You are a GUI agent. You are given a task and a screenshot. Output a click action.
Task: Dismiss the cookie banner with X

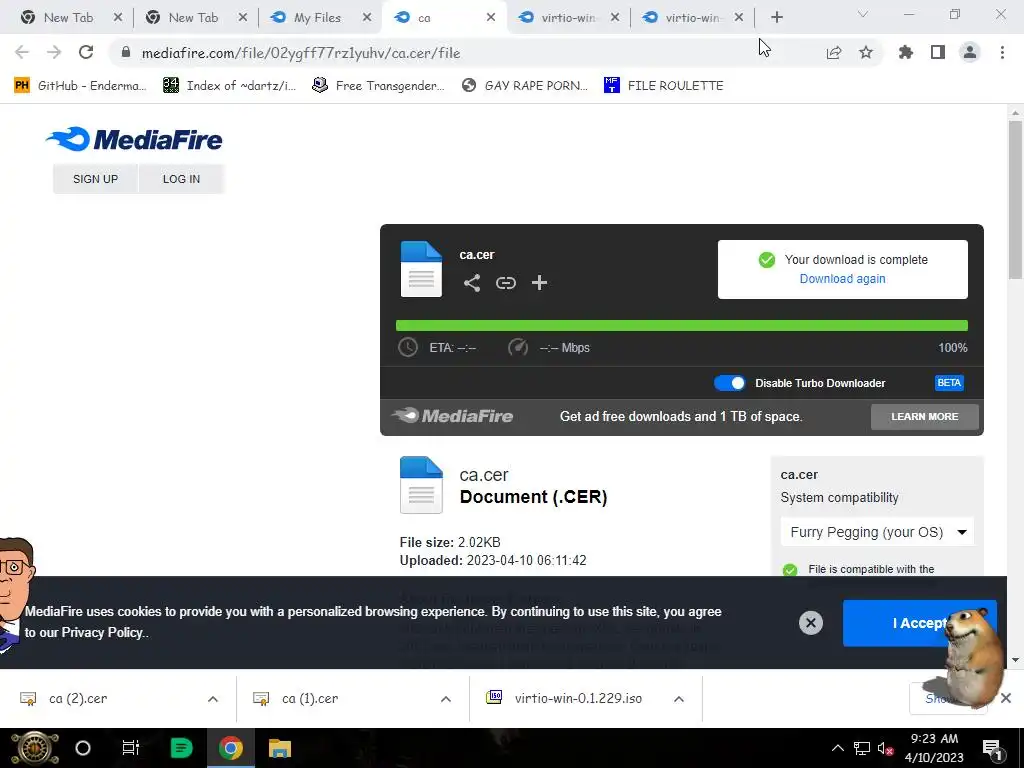[810, 623]
